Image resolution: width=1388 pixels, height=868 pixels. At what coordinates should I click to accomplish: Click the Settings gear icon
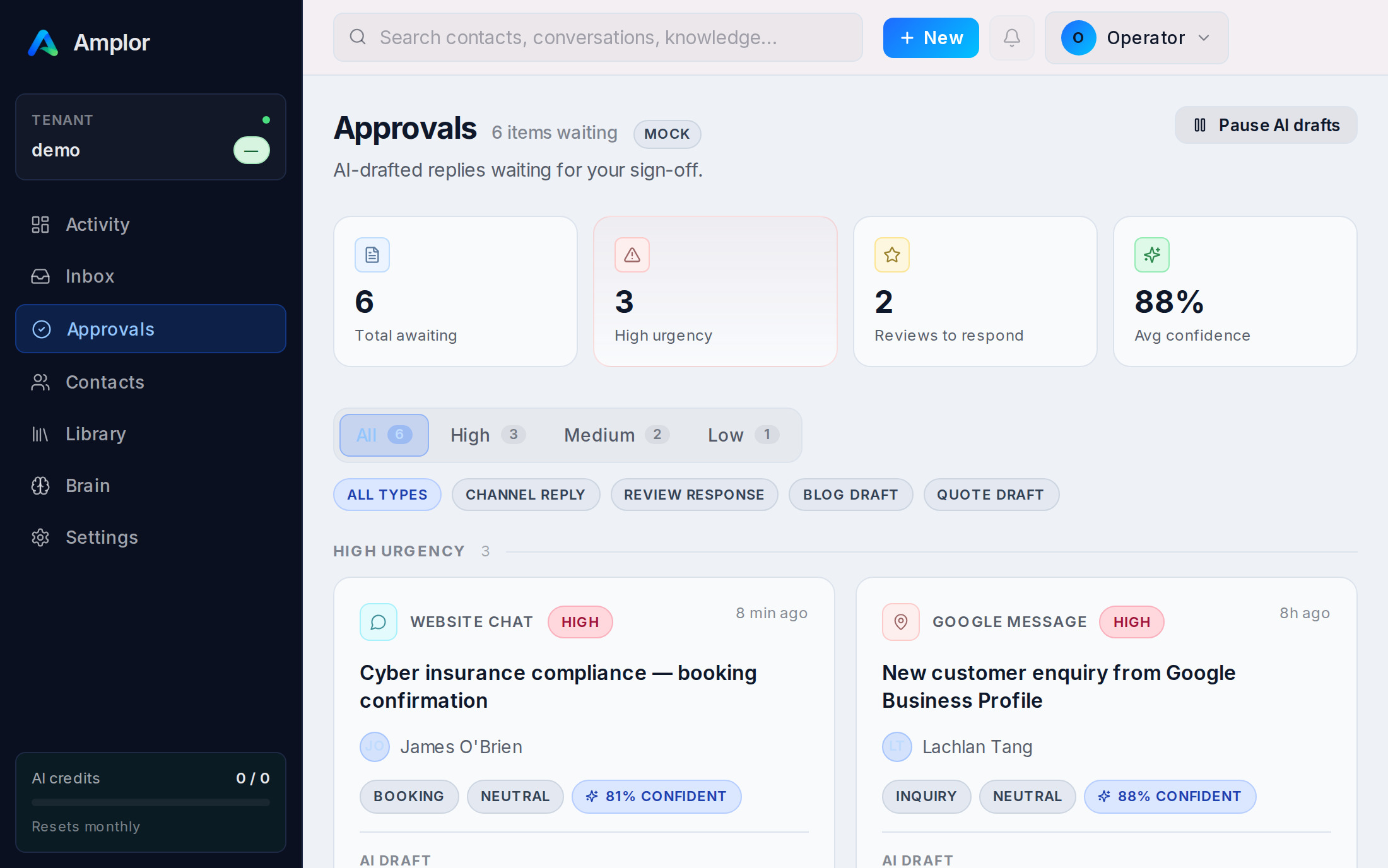tap(40, 537)
